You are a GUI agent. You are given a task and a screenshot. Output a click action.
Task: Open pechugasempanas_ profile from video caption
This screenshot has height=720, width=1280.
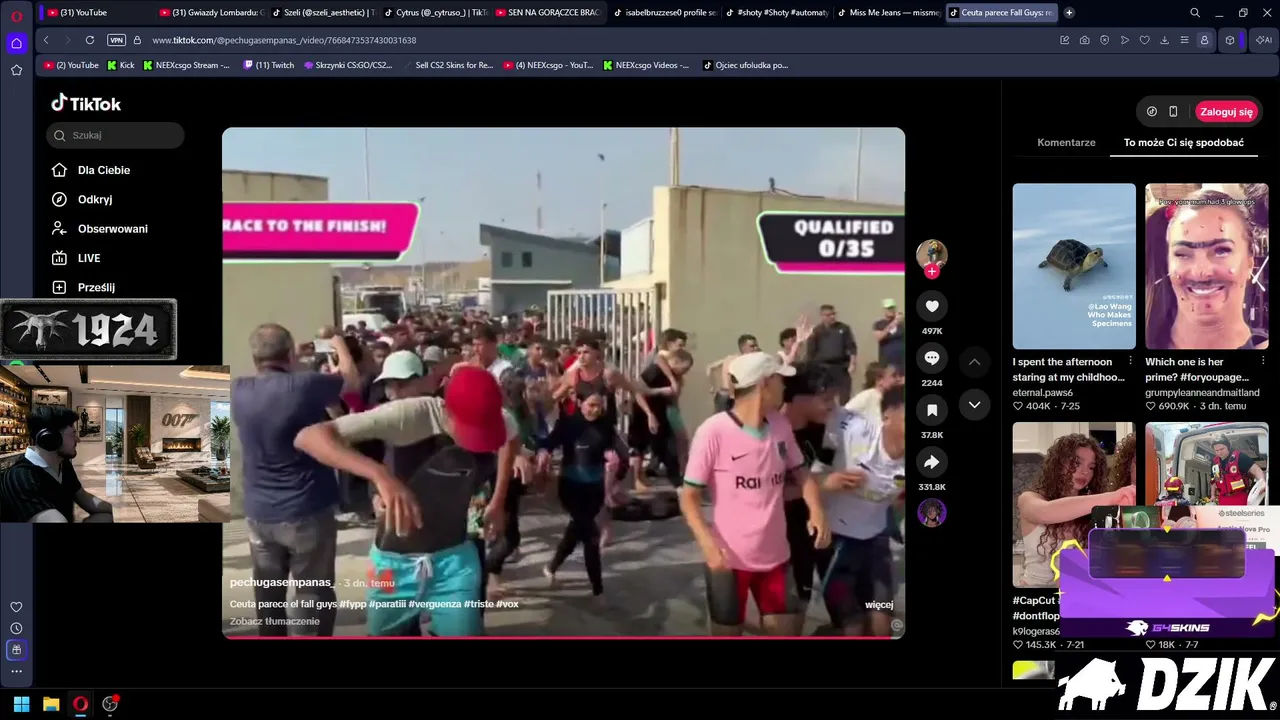click(x=280, y=583)
